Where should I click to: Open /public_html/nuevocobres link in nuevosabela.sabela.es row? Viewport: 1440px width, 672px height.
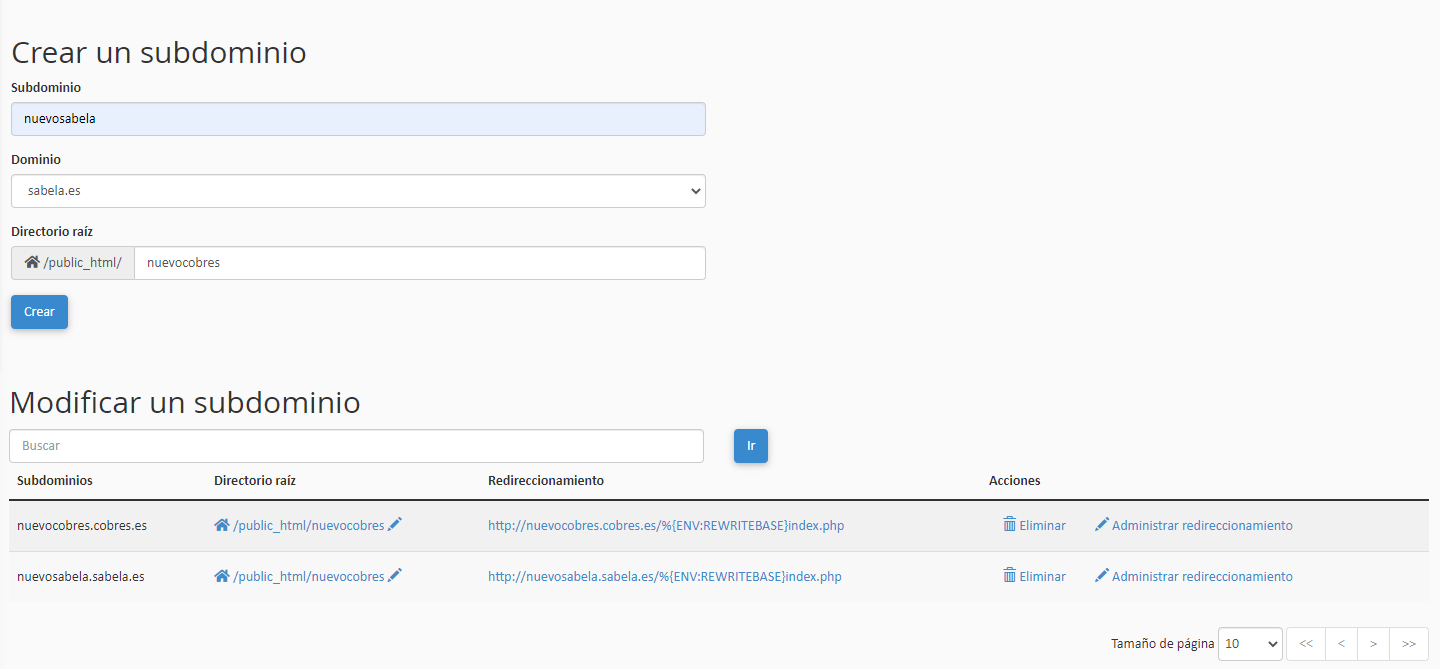tap(308, 576)
